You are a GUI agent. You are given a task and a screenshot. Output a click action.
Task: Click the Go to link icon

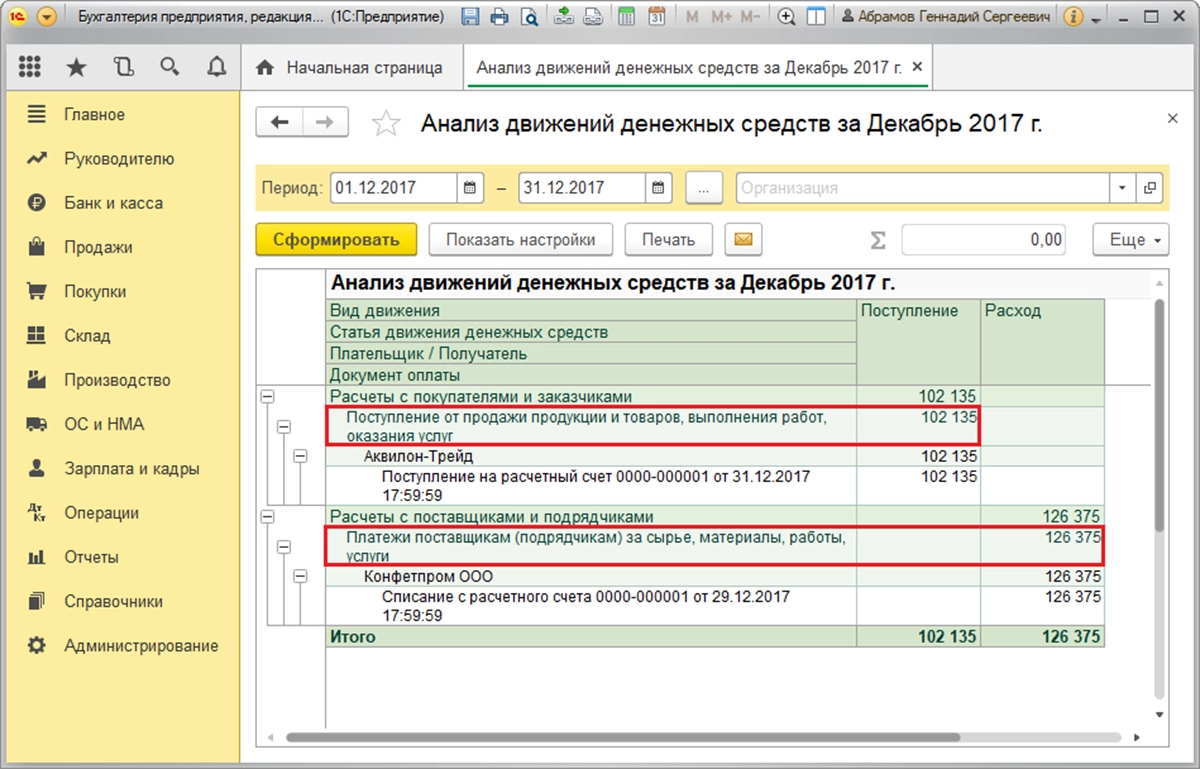pyautogui.click(x=593, y=17)
